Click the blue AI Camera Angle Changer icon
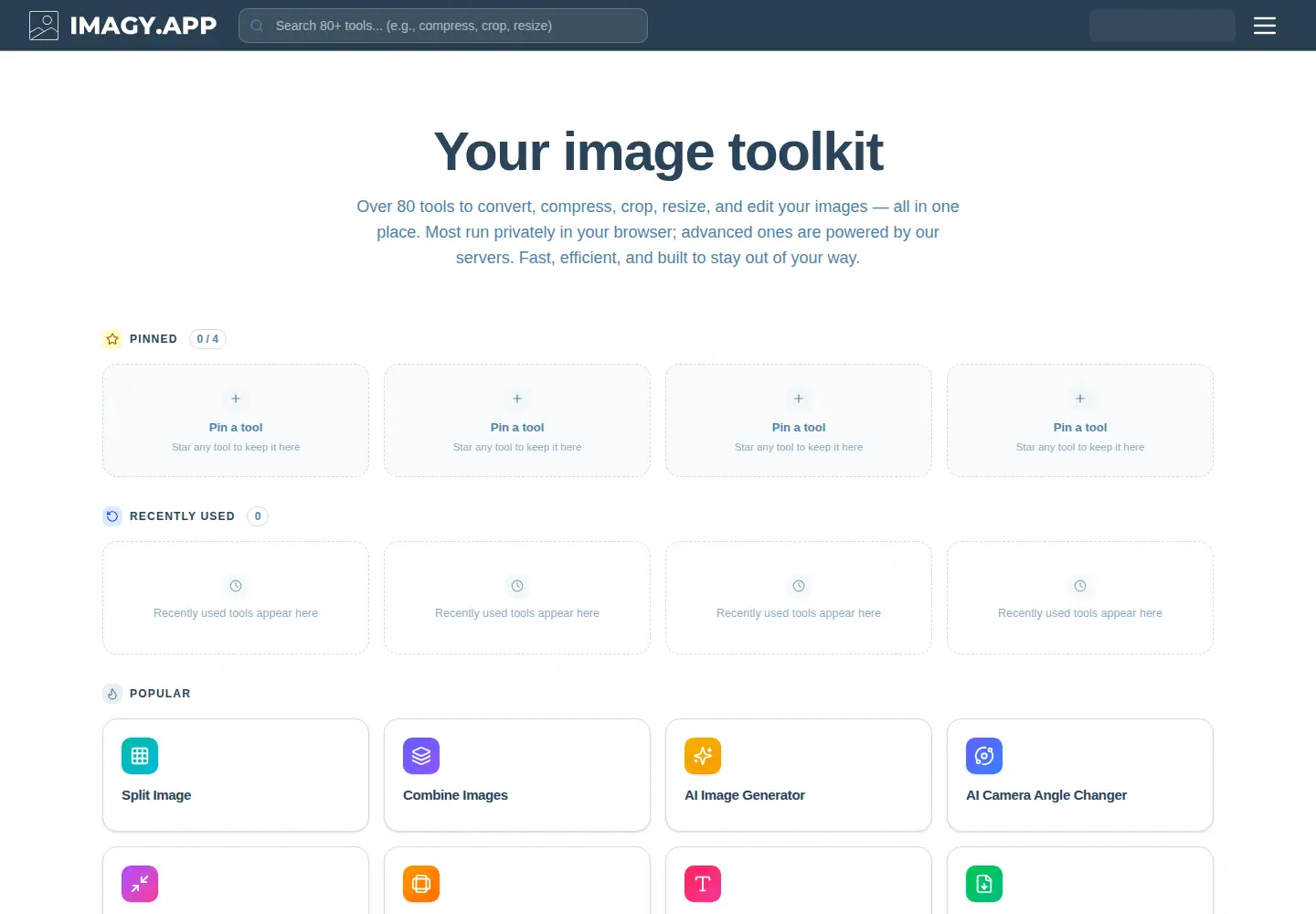The height and width of the screenshot is (914, 1316). [x=984, y=756]
